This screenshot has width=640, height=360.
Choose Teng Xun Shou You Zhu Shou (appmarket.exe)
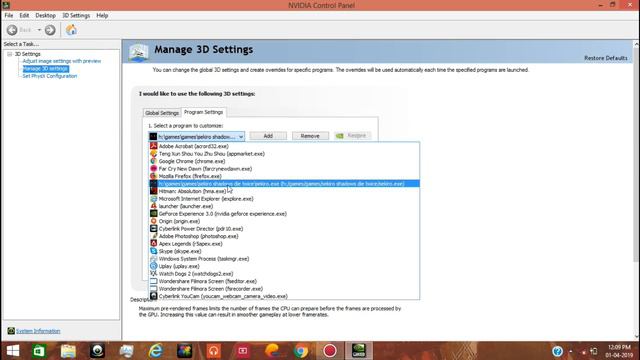pyautogui.click(x=284, y=154)
